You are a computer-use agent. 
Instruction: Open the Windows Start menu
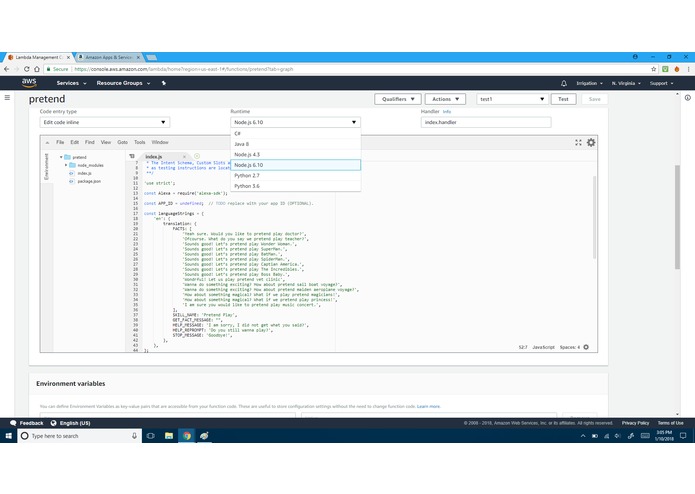tap(8, 436)
